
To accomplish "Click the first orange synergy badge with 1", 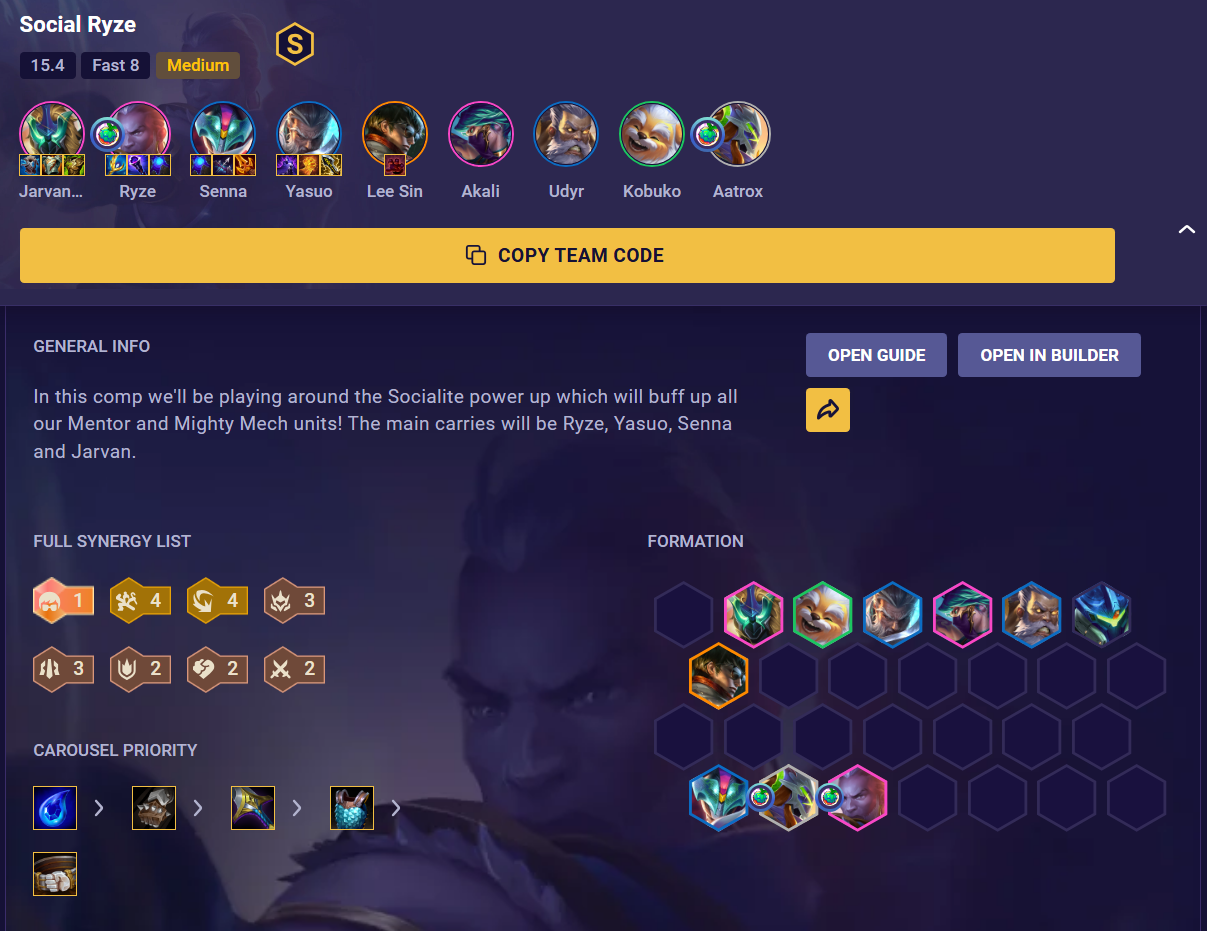I will [x=64, y=601].
